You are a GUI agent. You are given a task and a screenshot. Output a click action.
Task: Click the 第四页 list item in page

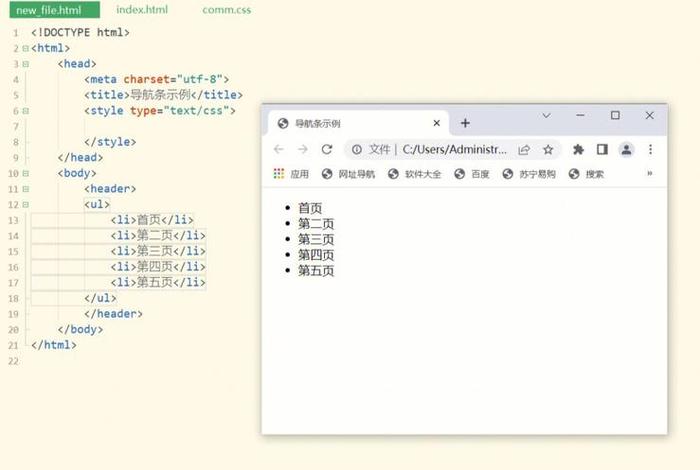pyautogui.click(x=316, y=255)
